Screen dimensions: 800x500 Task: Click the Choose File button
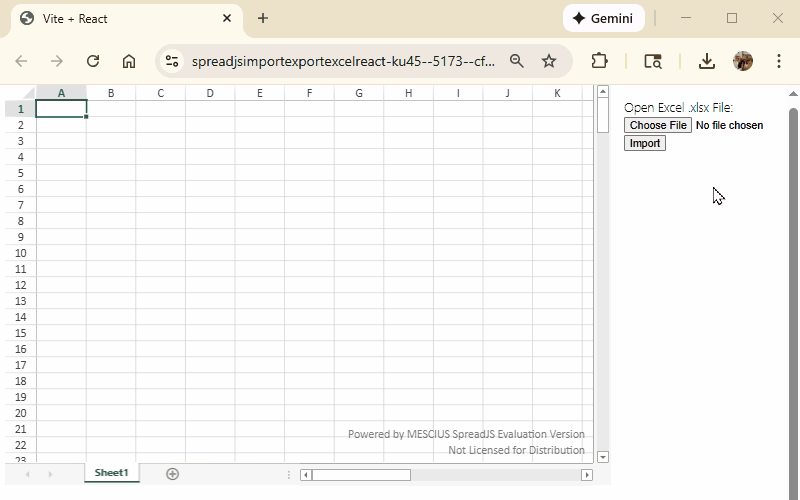click(657, 125)
